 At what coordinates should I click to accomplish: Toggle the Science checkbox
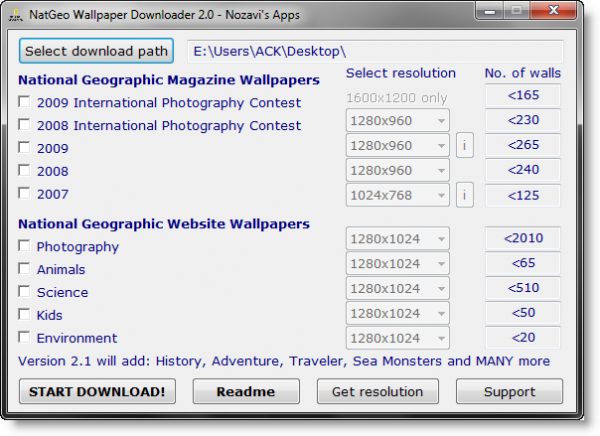24,292
